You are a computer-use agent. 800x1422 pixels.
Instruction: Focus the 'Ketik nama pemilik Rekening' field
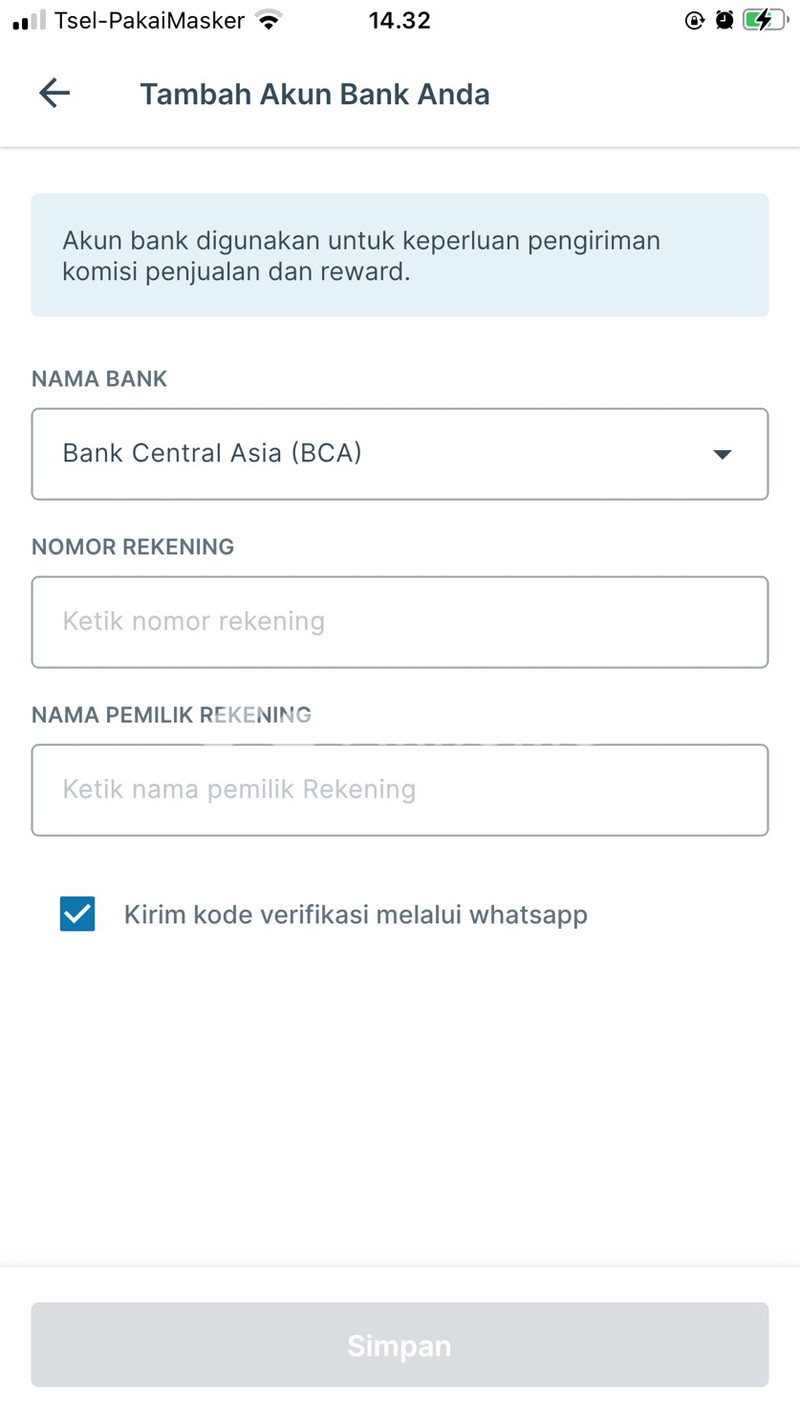point(399,790)
